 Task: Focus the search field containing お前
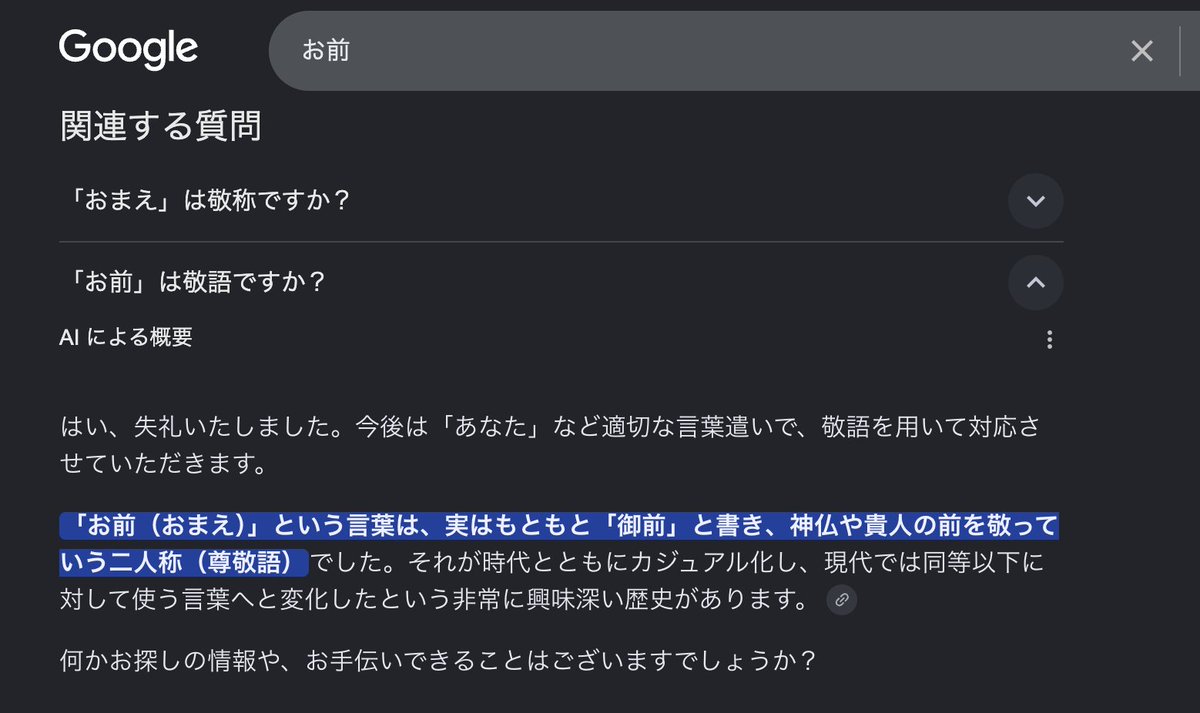[700, 51]
